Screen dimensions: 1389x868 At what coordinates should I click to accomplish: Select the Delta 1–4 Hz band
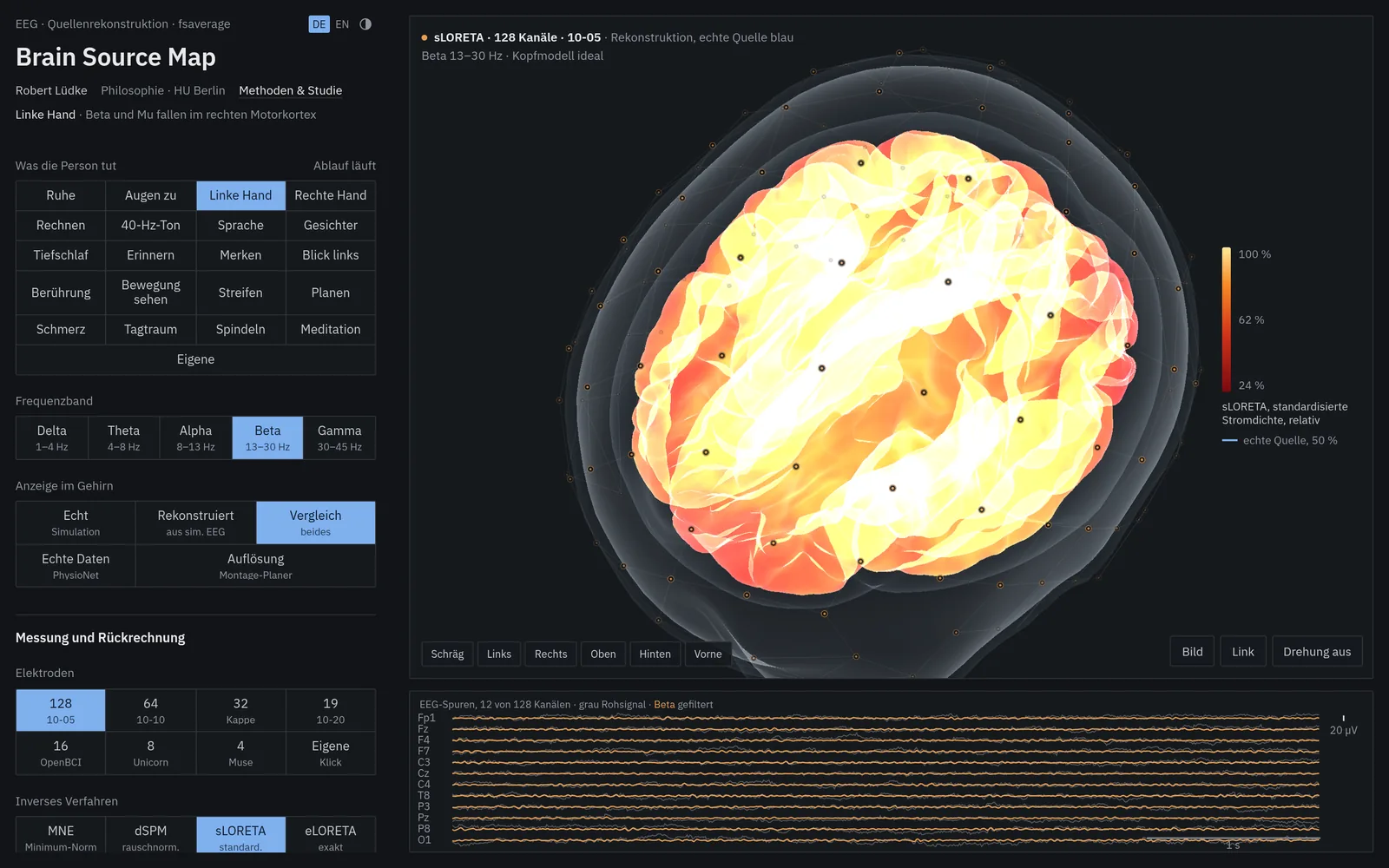pos(52,437)
